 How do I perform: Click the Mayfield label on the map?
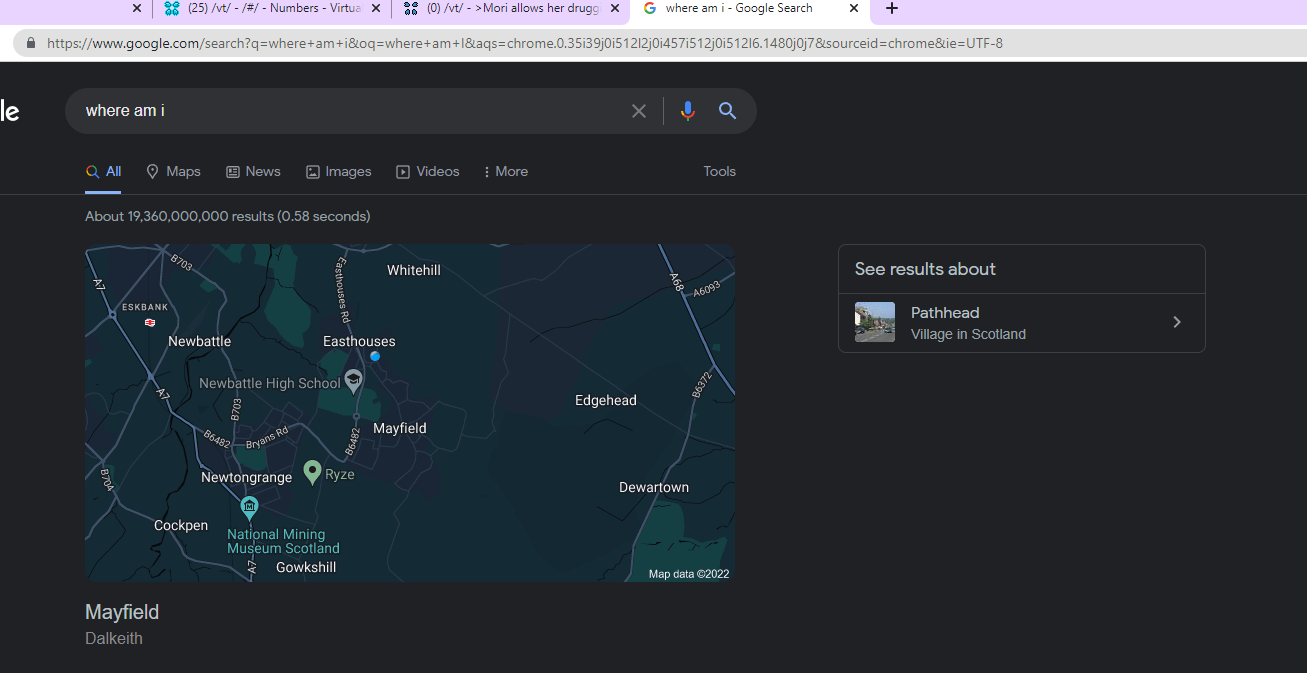[400, 429]
